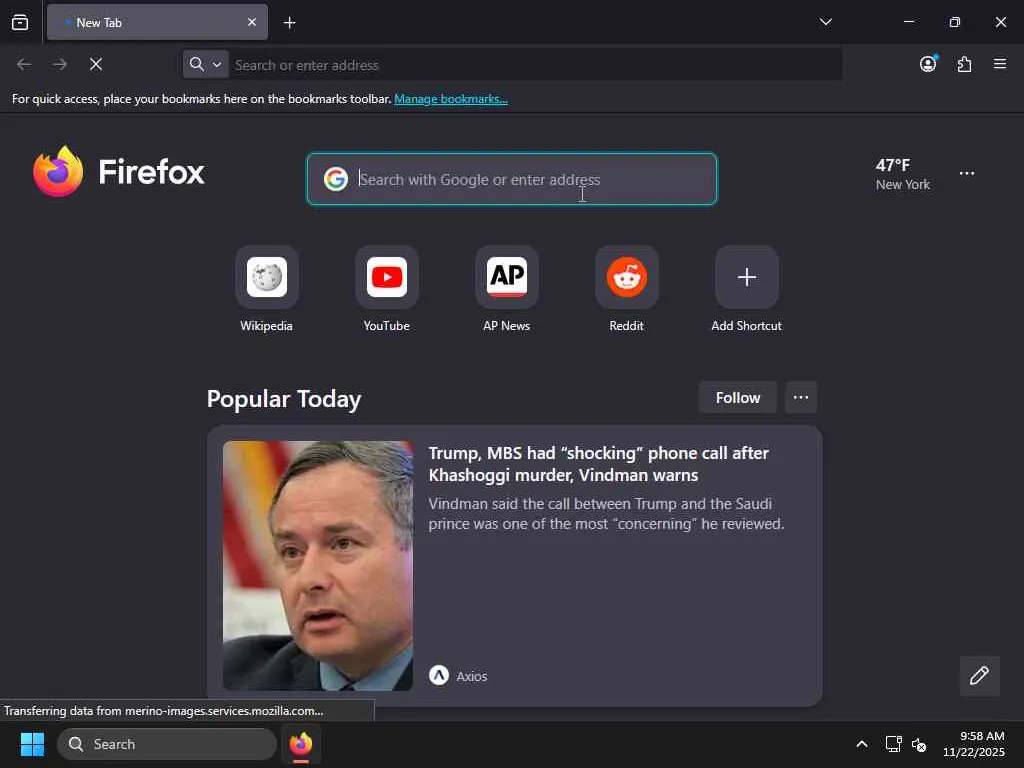Open the Trump, MBS phone call headline
The image size is (1024, 768).
tap(598, 464)
